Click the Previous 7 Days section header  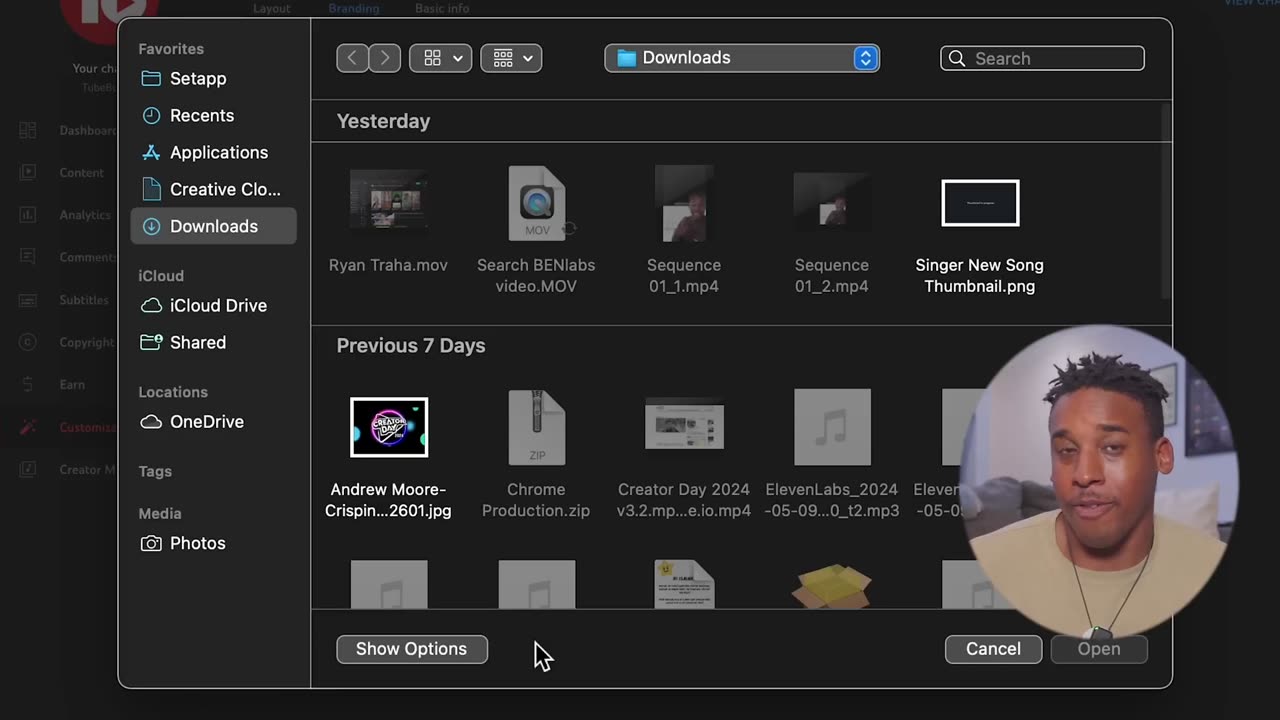pyautogui.click(x=411, y=345)
